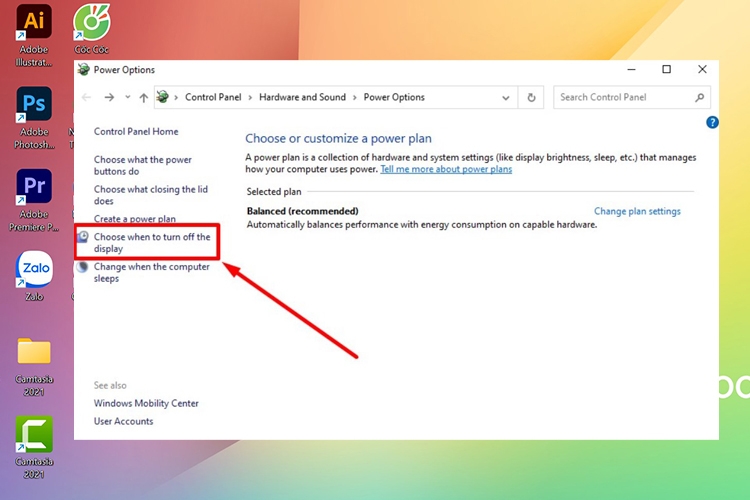This screenshot has height=500, width=750.
Task: Open Change plan settings for Balanced
Action: click(x=637, y=211)
